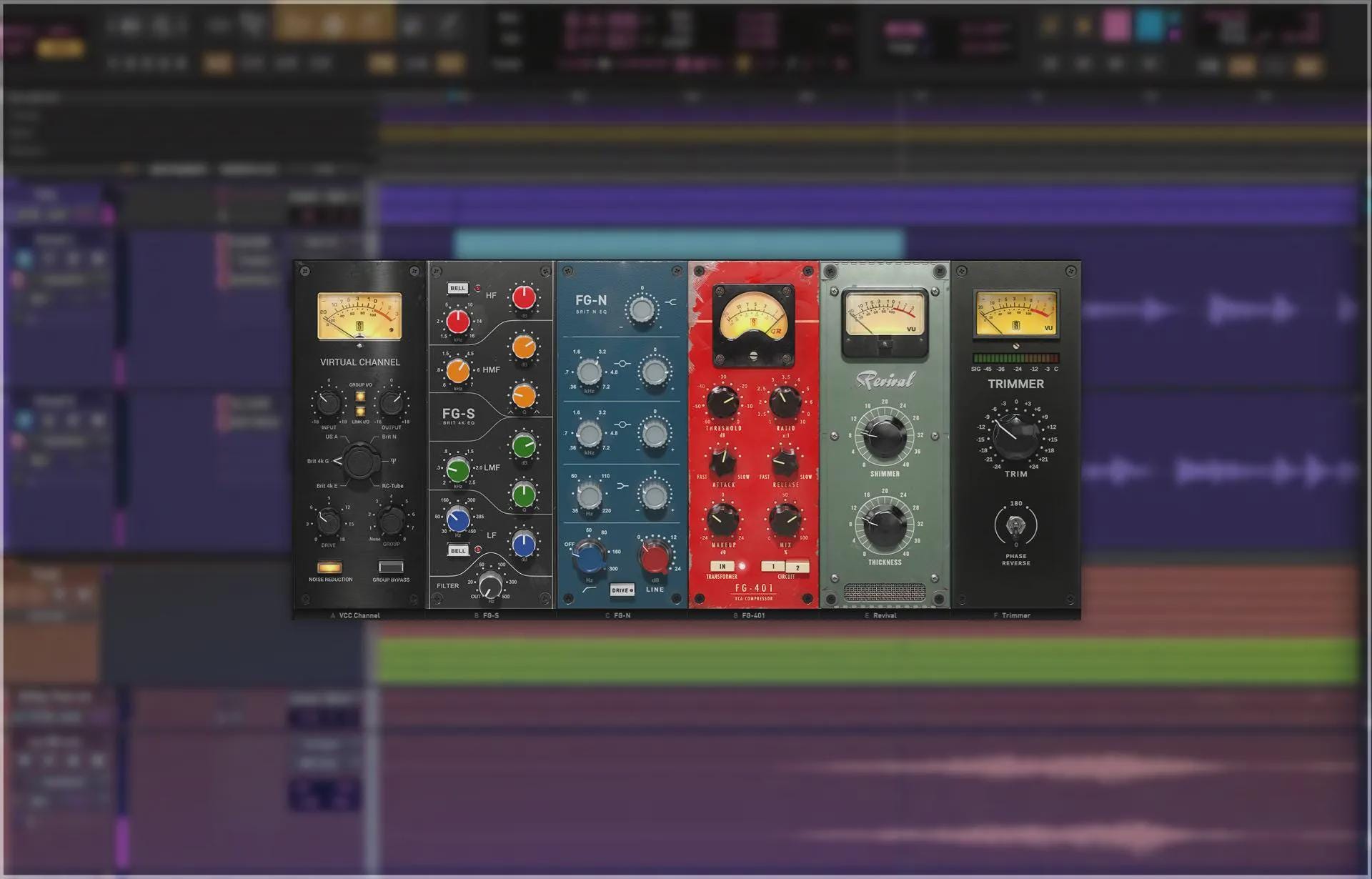Image resolution: width=1372 pixels, height=879 pixels.
Task: Click the FG-N high shelf gain knob
Action: pyautogui.click(x=641, y=309)
